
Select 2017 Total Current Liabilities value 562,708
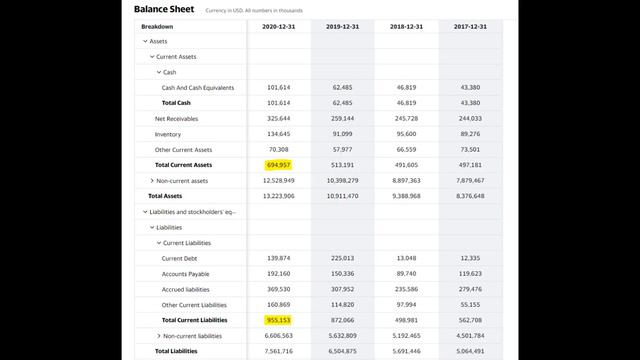pyautogui.click(x=470, y=320)
